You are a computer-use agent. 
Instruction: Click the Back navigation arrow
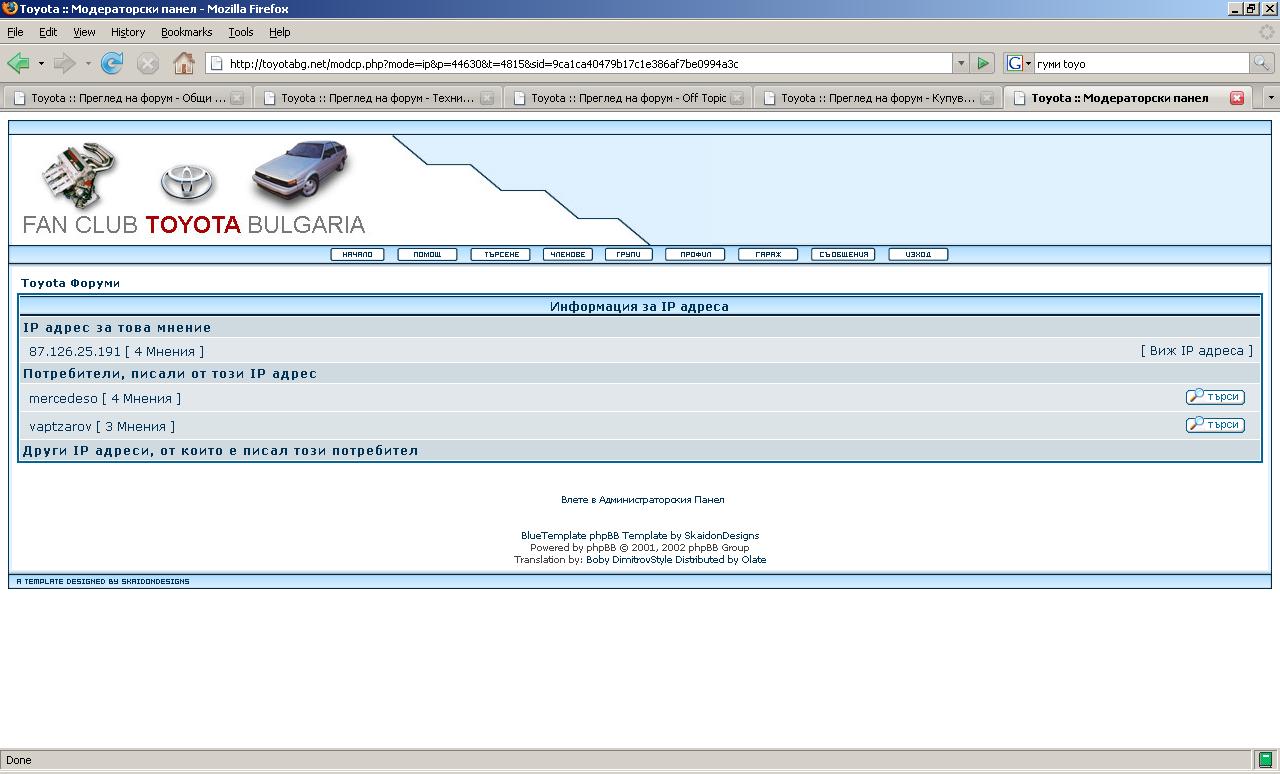(x=18, y=64)
